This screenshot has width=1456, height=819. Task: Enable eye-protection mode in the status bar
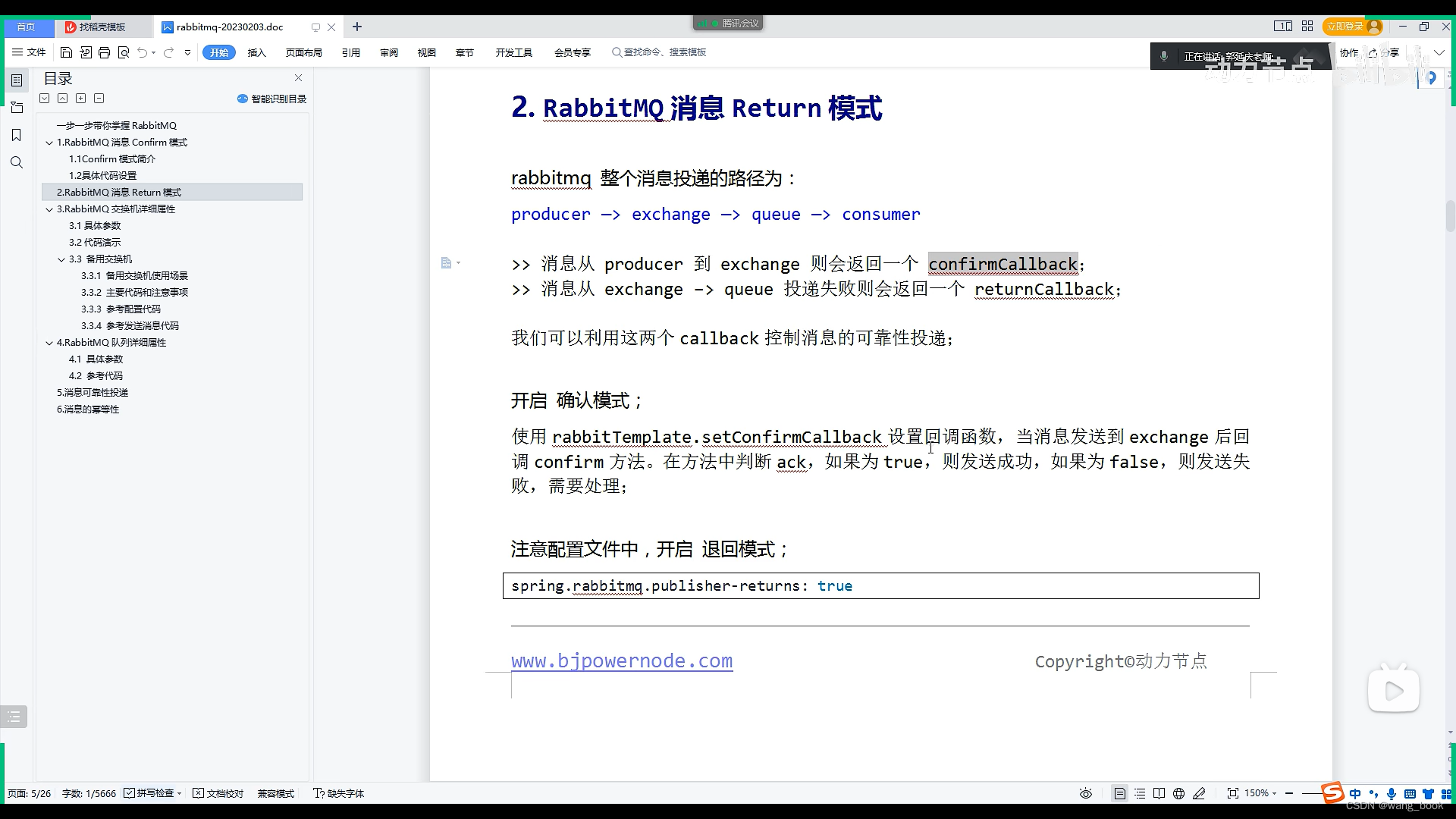coord(1085,793)
